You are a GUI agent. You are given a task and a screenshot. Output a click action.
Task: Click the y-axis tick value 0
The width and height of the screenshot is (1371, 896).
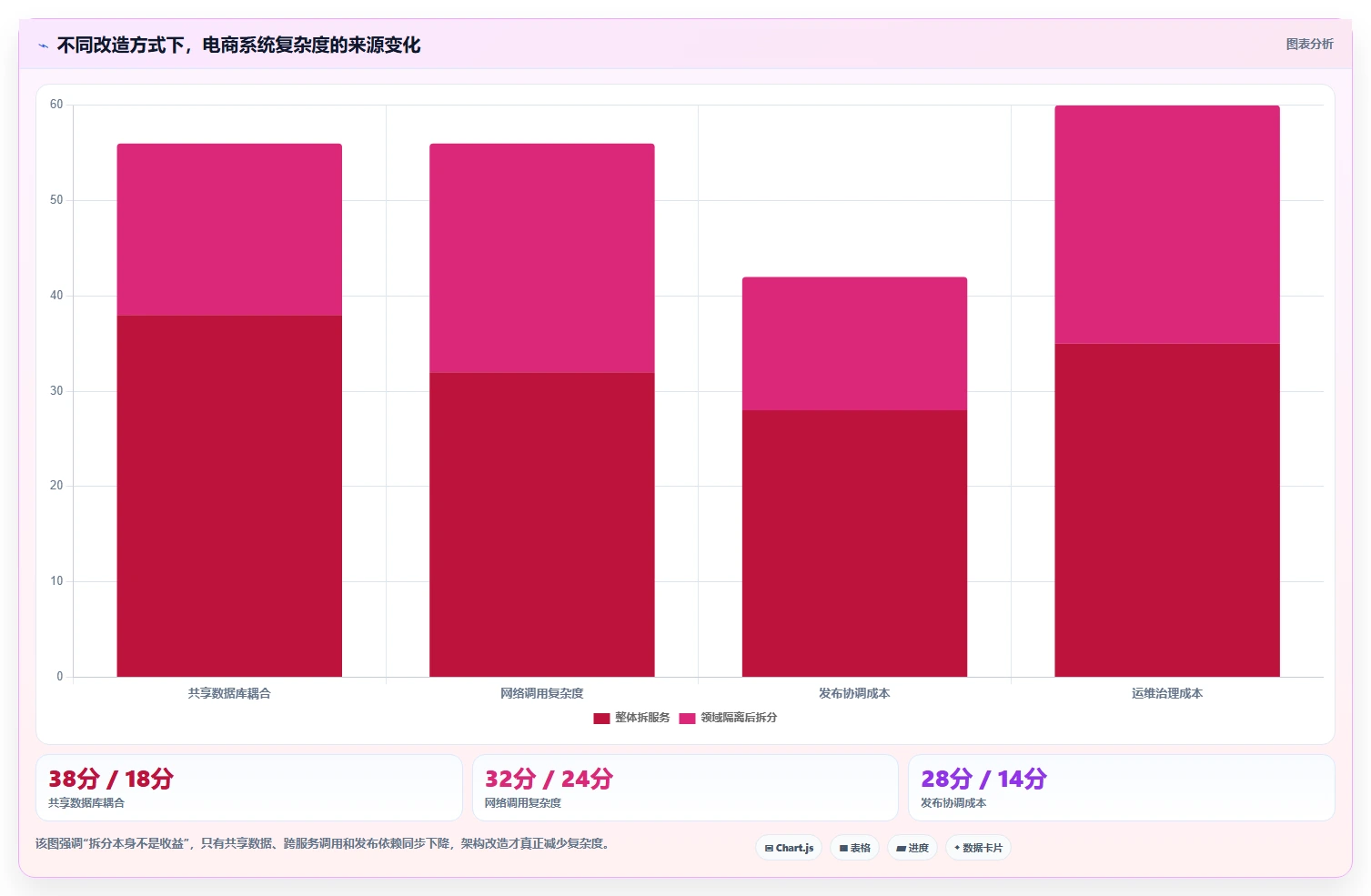60,677
